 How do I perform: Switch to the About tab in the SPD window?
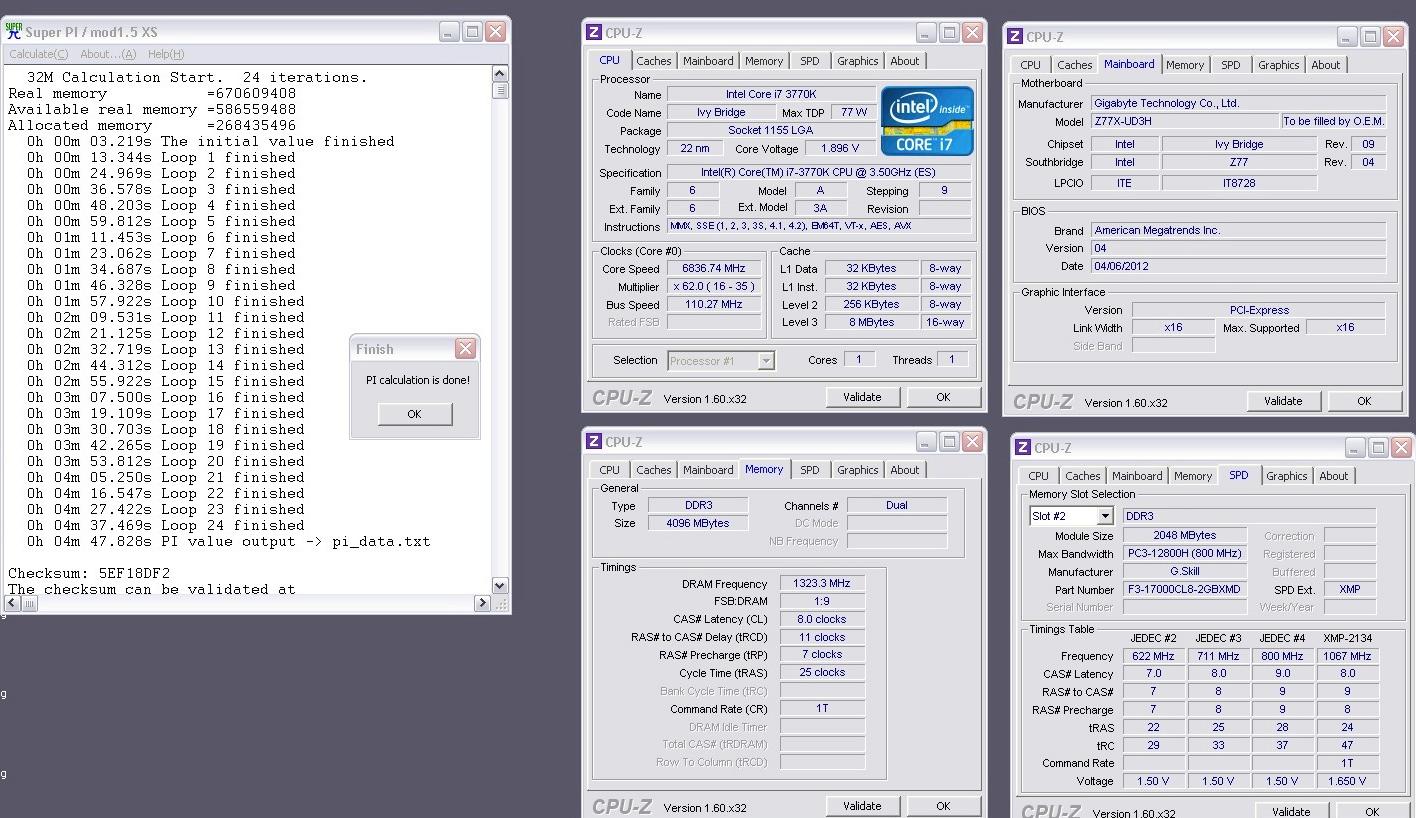1334,476
